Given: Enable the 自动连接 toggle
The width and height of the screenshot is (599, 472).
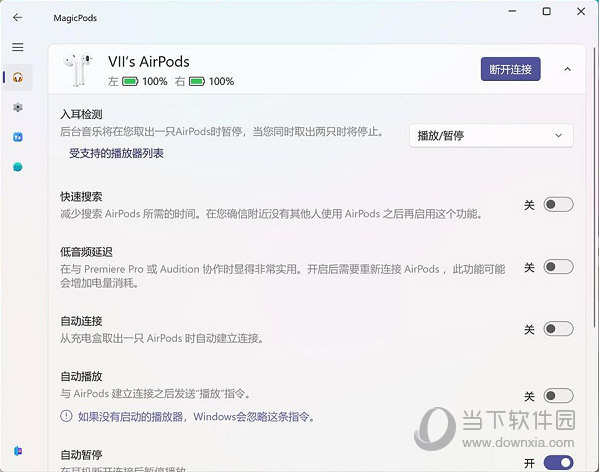Looking at the screenshot, I should click(x=559, y=329).
